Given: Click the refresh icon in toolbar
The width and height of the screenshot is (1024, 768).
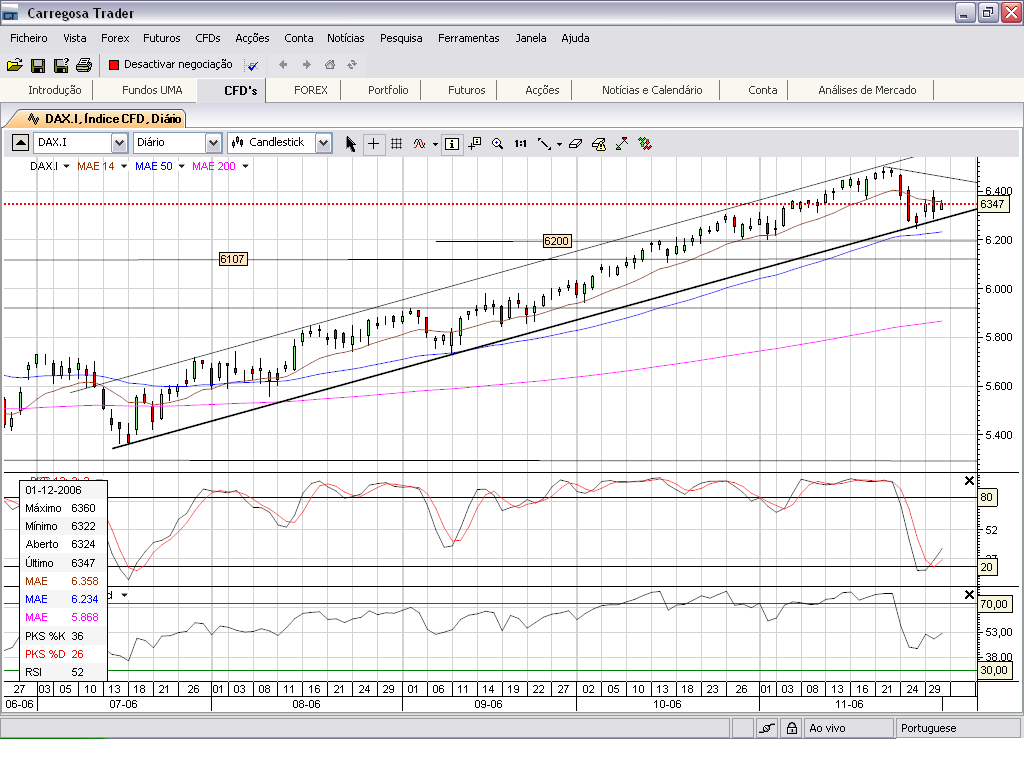Looking at the screenshot, I should point(353,65).
